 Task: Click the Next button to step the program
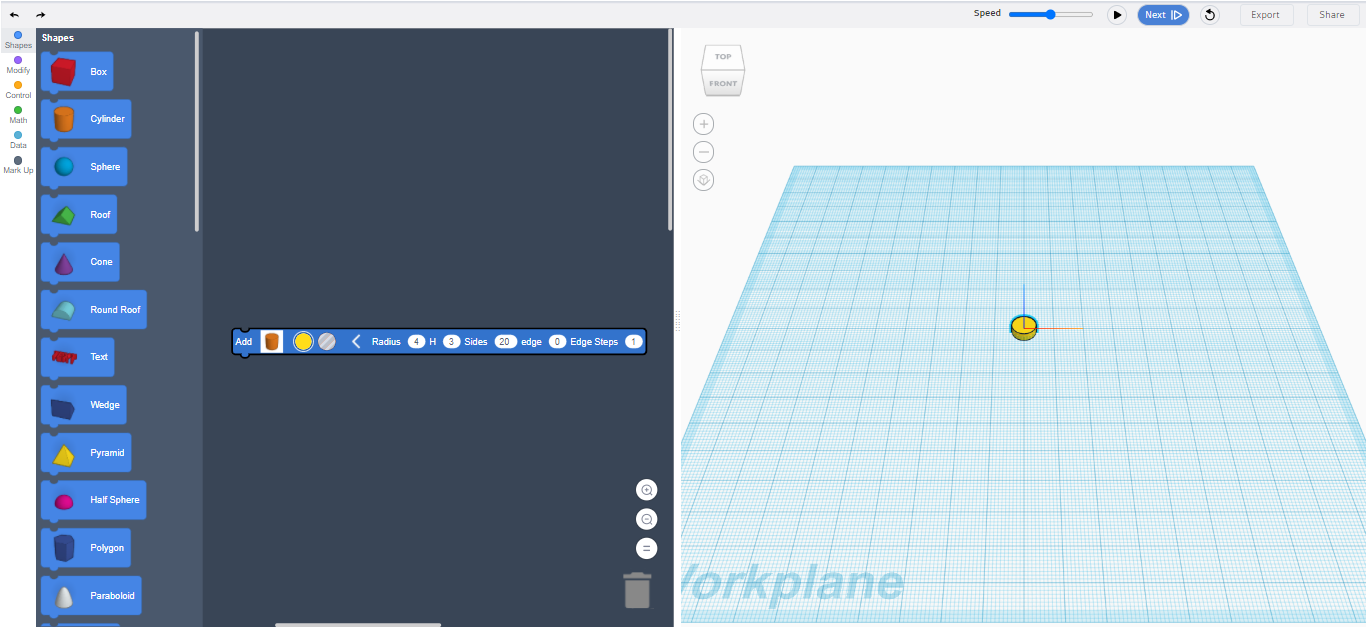1163,14
